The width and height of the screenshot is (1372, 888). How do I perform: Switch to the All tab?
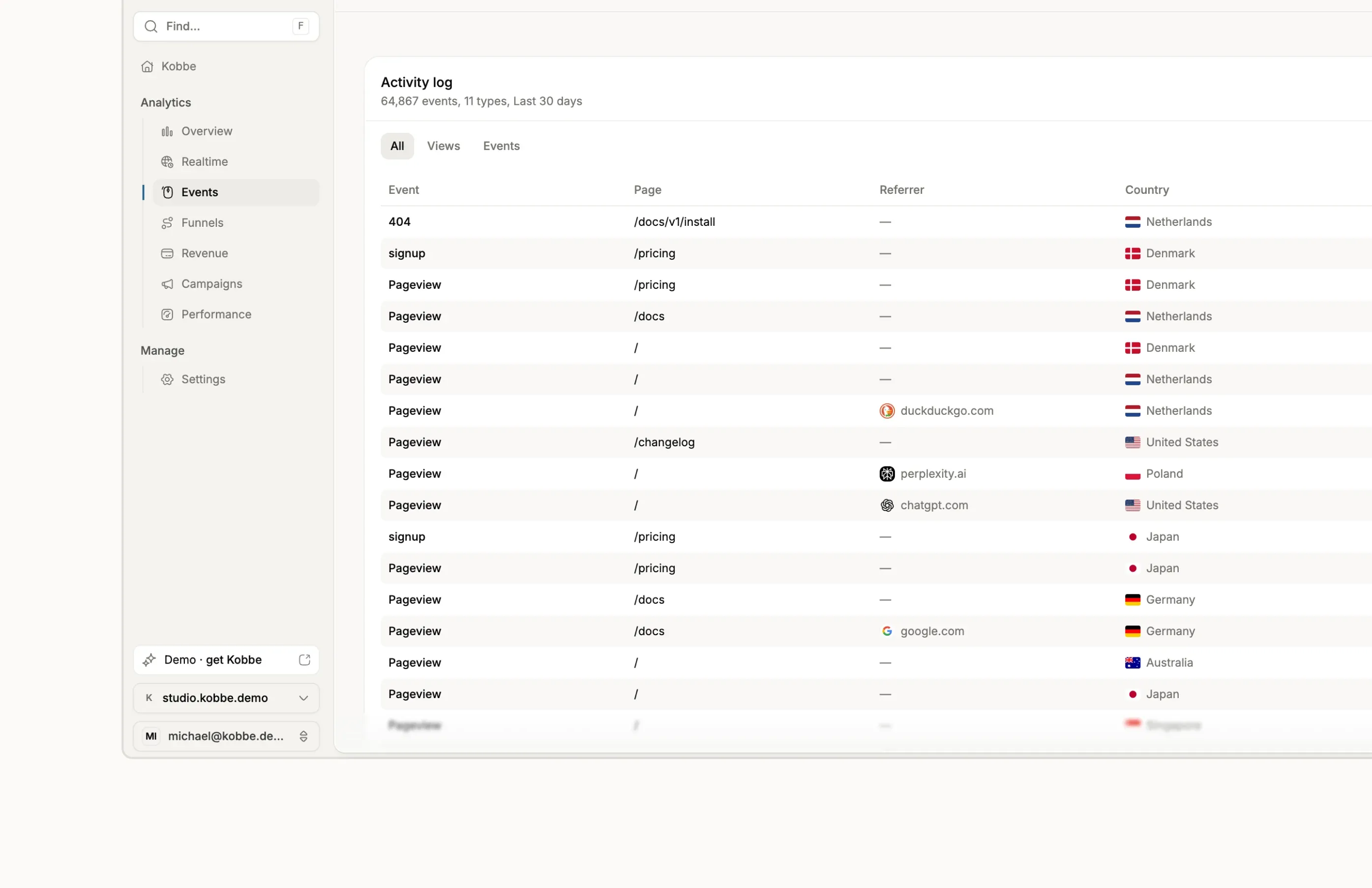click(397, 146)
